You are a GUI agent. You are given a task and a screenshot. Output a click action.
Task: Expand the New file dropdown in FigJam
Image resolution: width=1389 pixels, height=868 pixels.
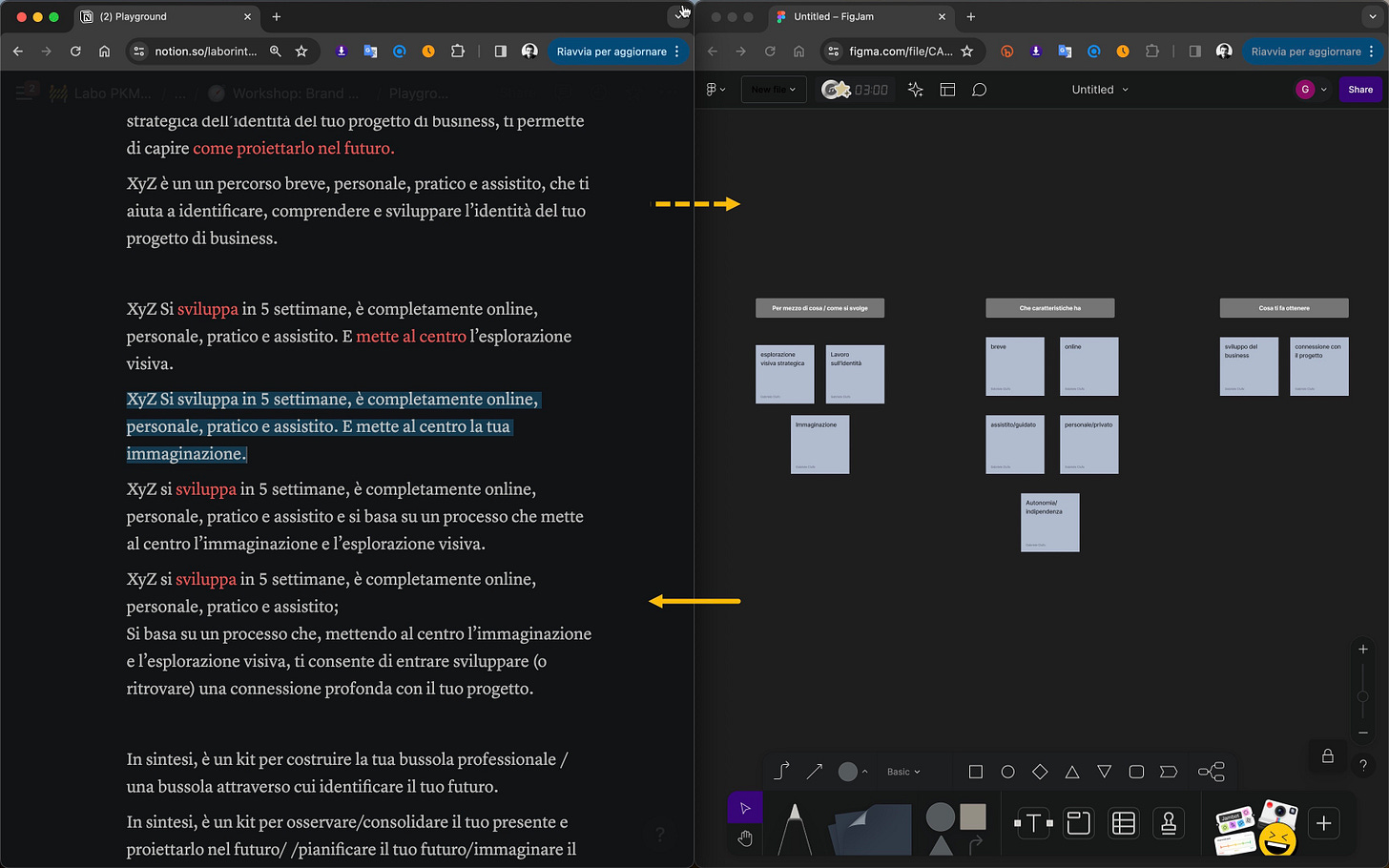click(x=774, y=90)
